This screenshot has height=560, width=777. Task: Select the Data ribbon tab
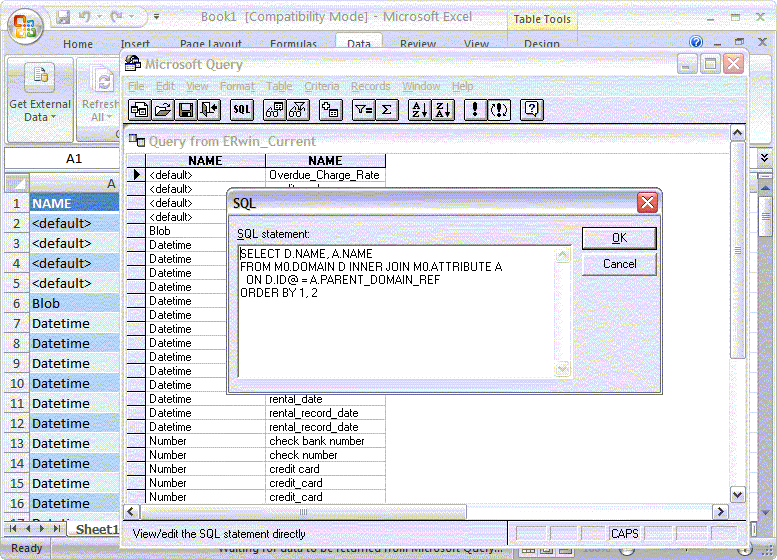[359, 44]
